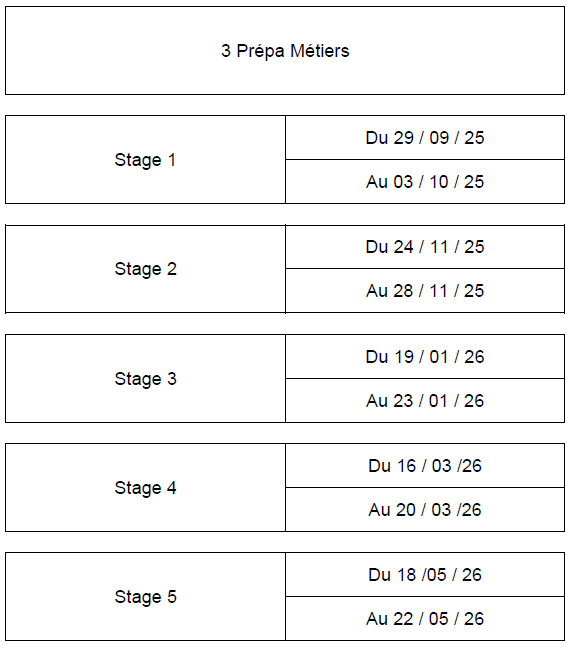Click the digit 5 in Stage 5
Screen dimensions: 569x649
click(x=172, y=596)
